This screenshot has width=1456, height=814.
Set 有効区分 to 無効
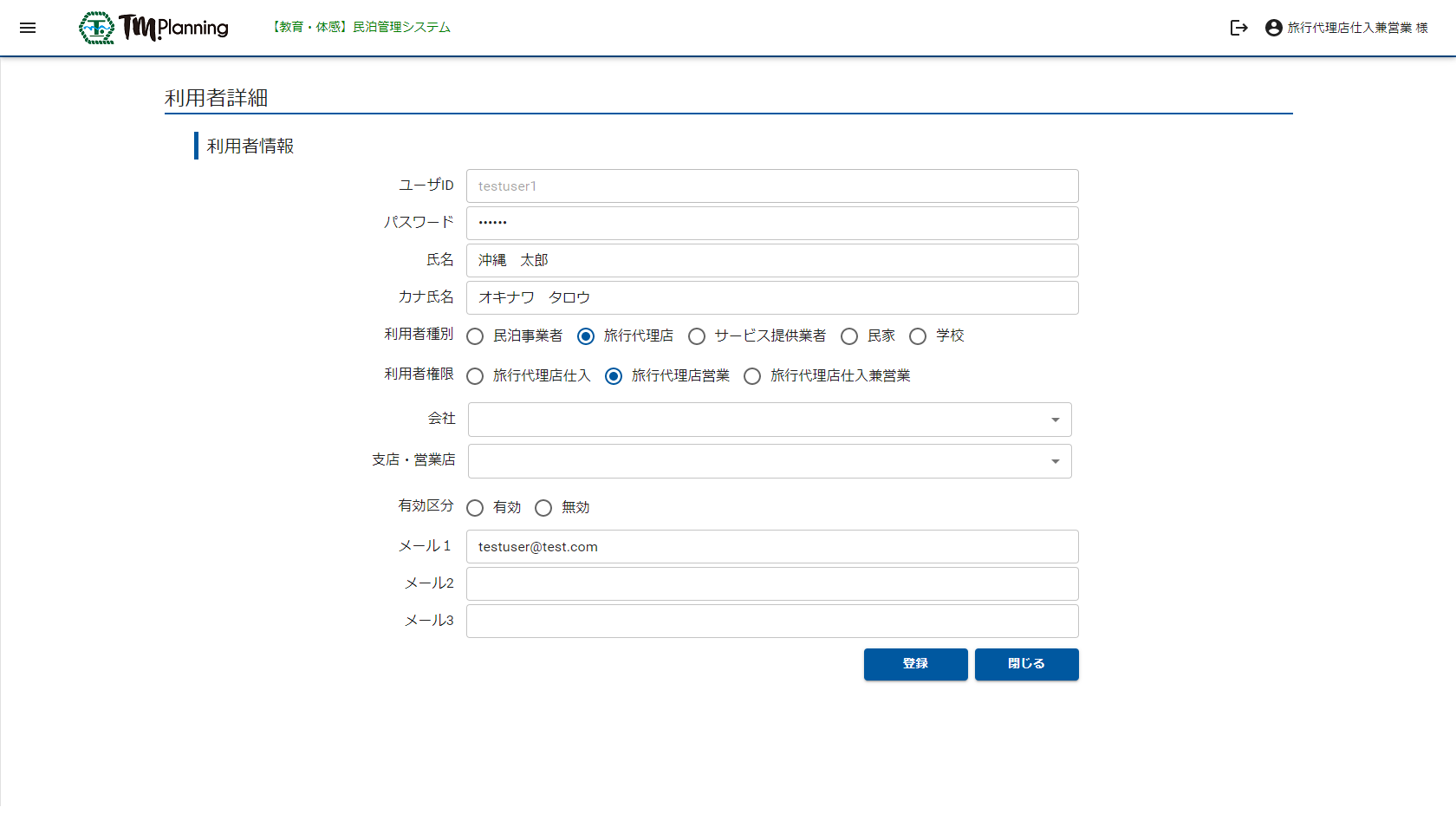tap(543, 508)
